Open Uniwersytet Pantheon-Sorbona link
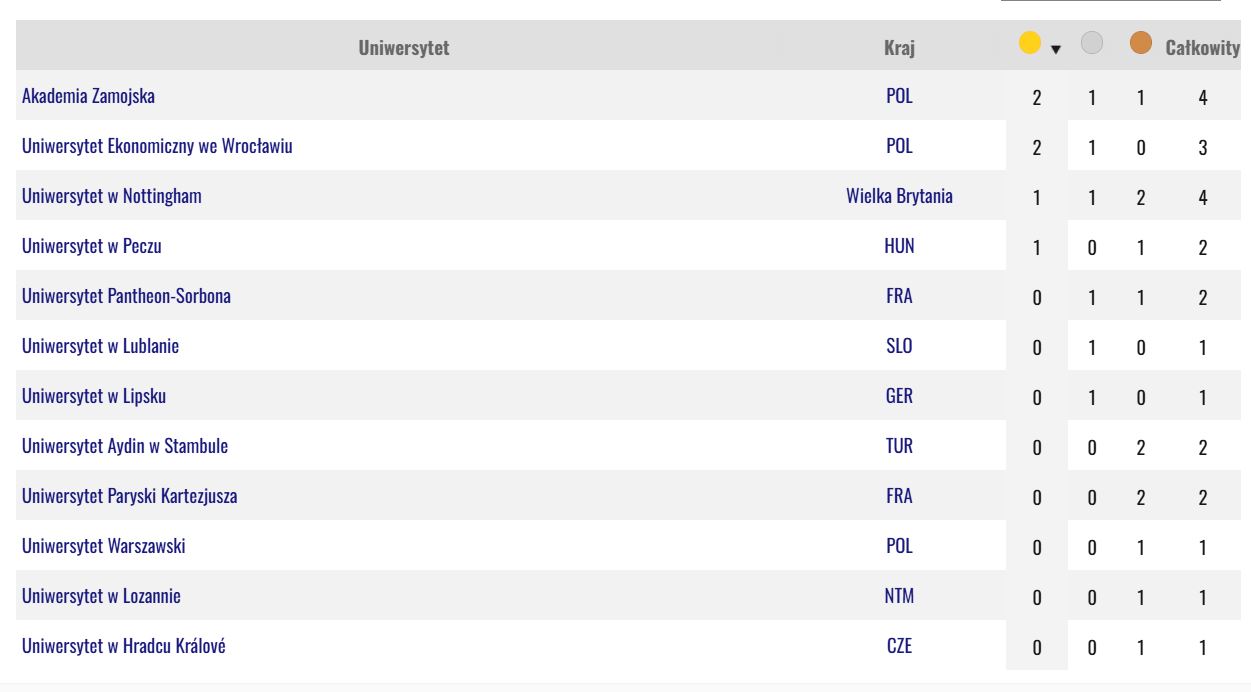The image size is (1251, 692). pos(127,296)
